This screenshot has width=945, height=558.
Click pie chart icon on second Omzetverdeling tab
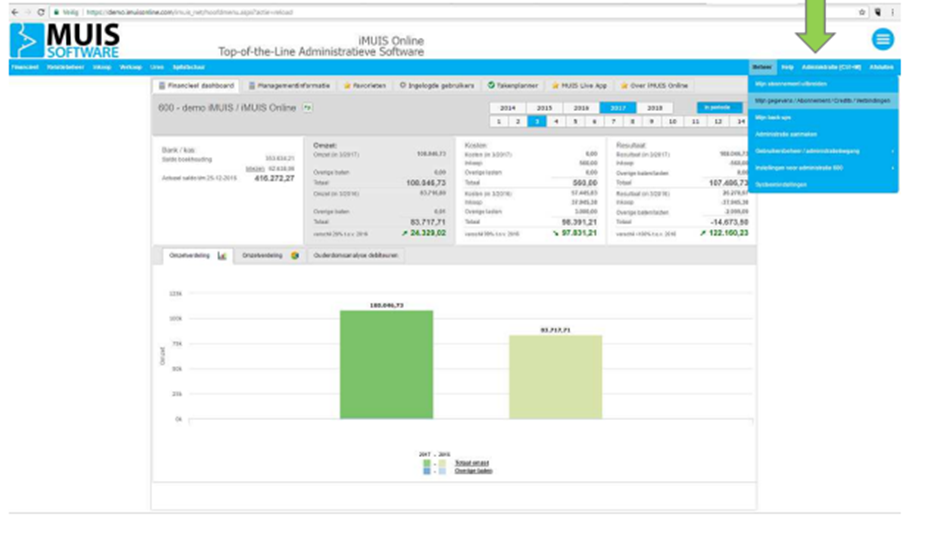point(295,255)
